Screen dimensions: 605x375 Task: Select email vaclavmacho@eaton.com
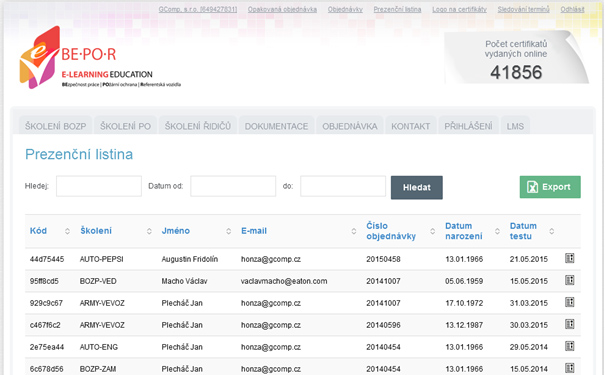pyautogui.click(x=284, y=281)
